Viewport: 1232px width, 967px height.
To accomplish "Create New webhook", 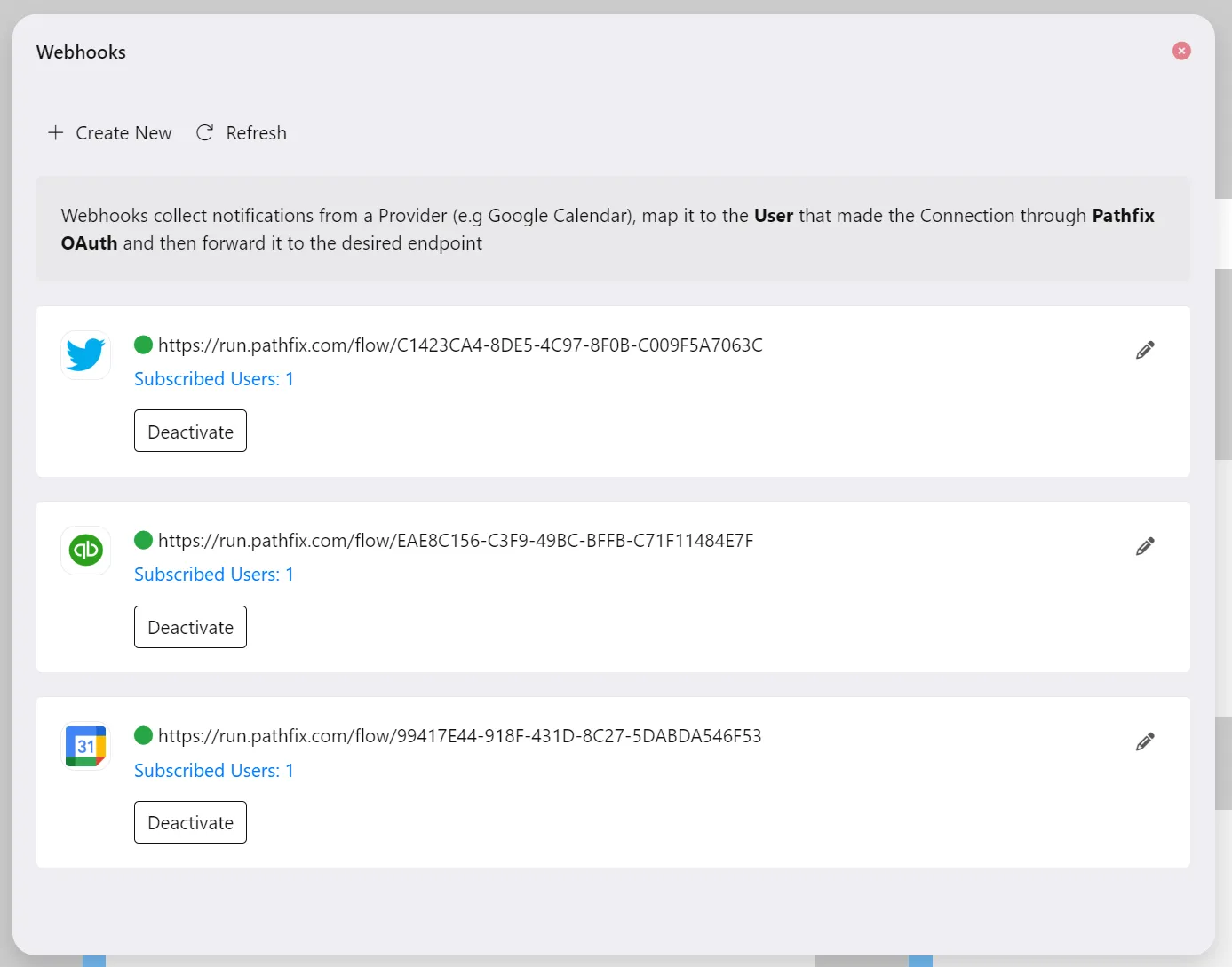I will pos(109,133).
